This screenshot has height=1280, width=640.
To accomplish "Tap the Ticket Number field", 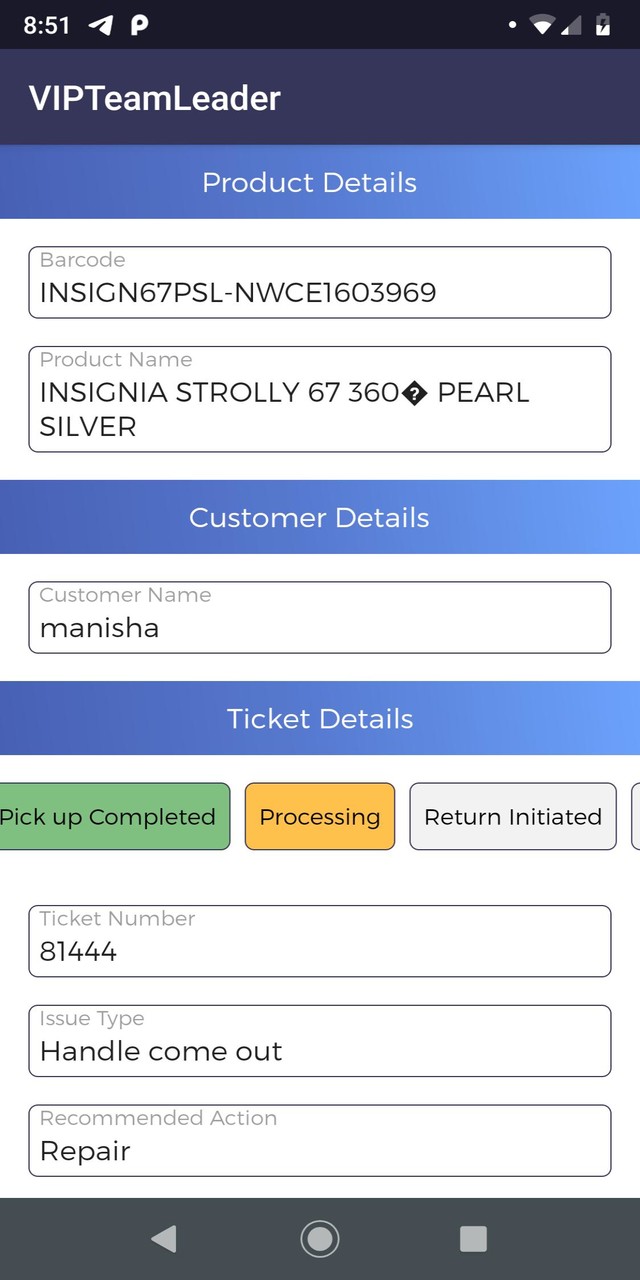I will (x=320, y=941).
